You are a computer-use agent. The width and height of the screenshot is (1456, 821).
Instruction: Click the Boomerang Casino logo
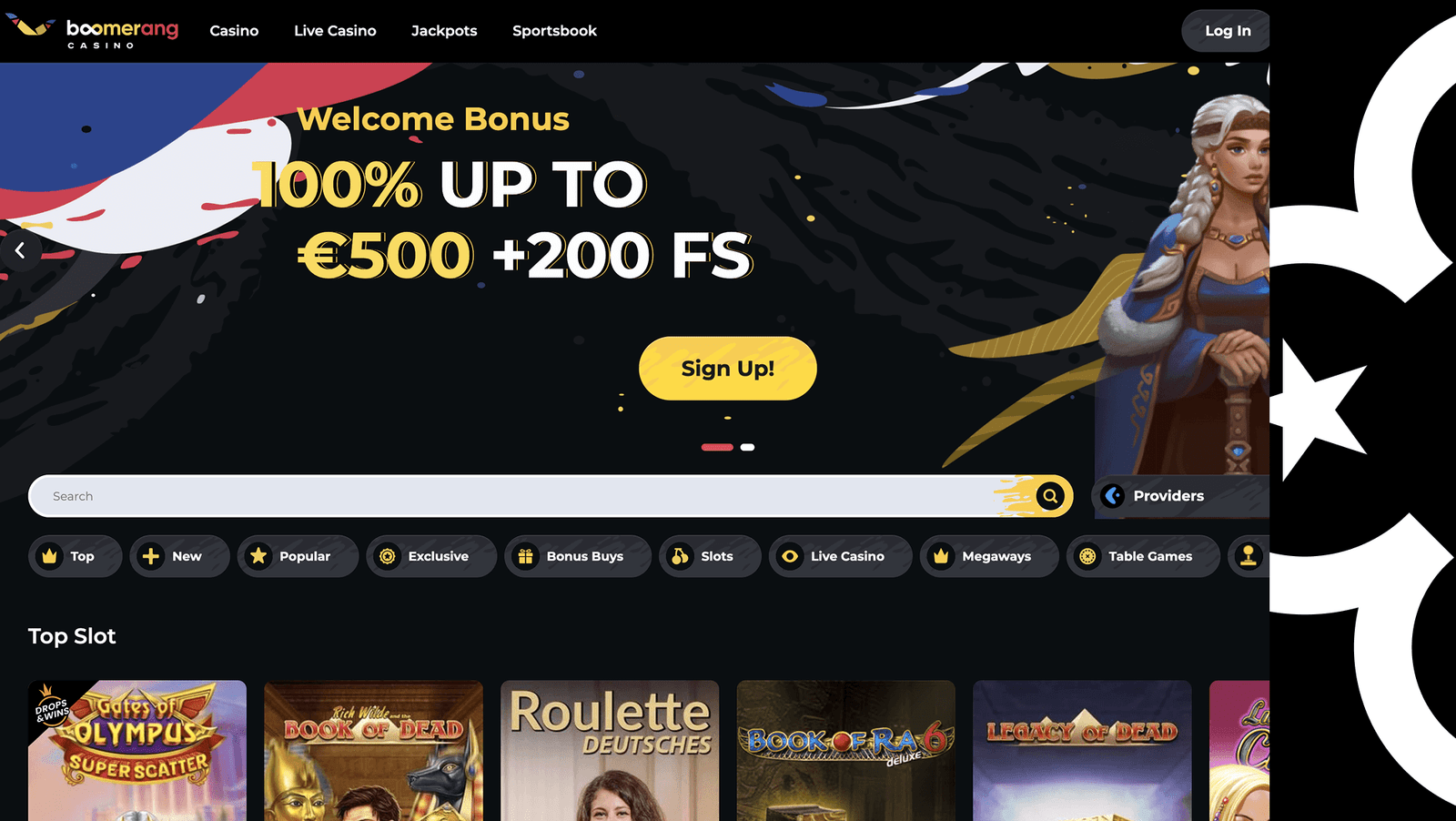click(92, 31)
